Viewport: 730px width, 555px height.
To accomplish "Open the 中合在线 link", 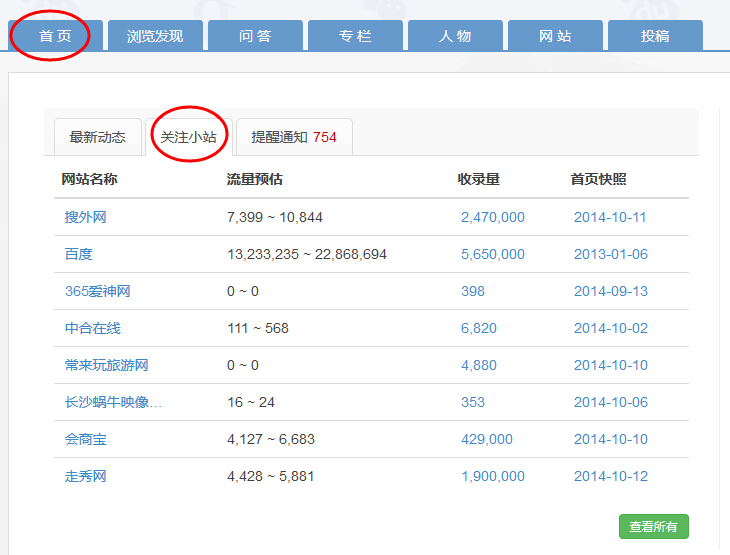I will coord(93,328).
